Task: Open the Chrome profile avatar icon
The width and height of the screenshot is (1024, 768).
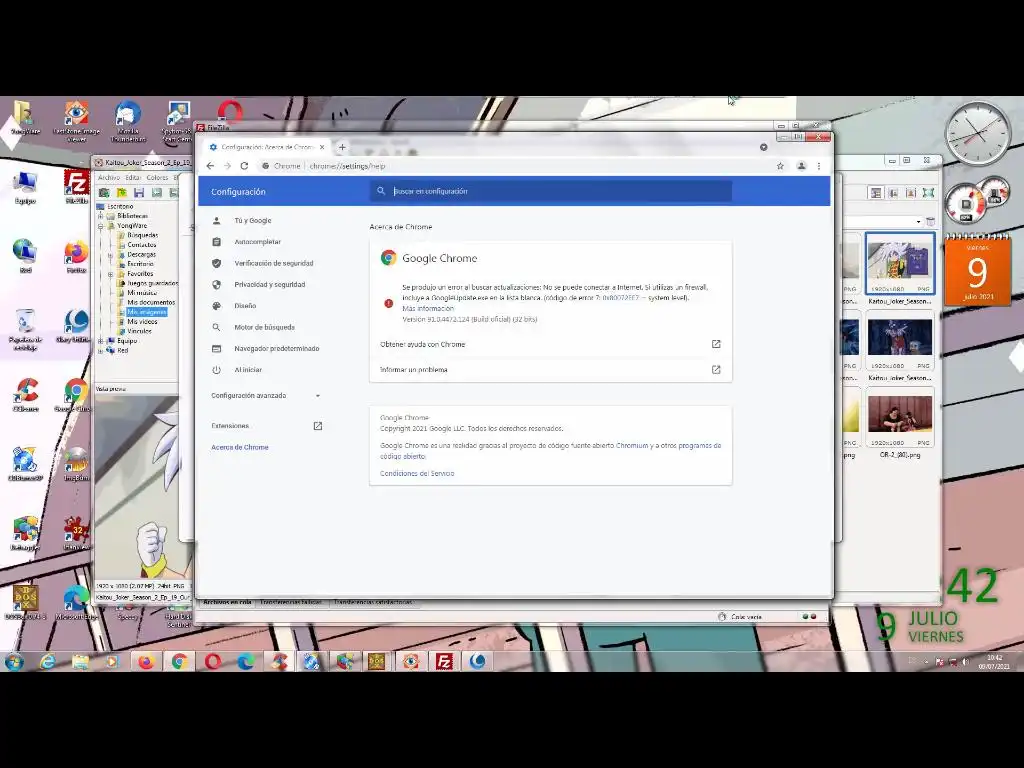Action: 801,166
